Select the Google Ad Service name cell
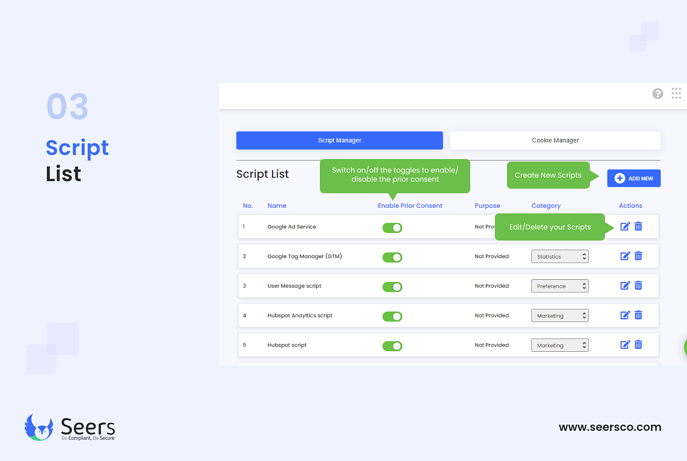Viewport: 687px width, 461px height. (292, 227)
